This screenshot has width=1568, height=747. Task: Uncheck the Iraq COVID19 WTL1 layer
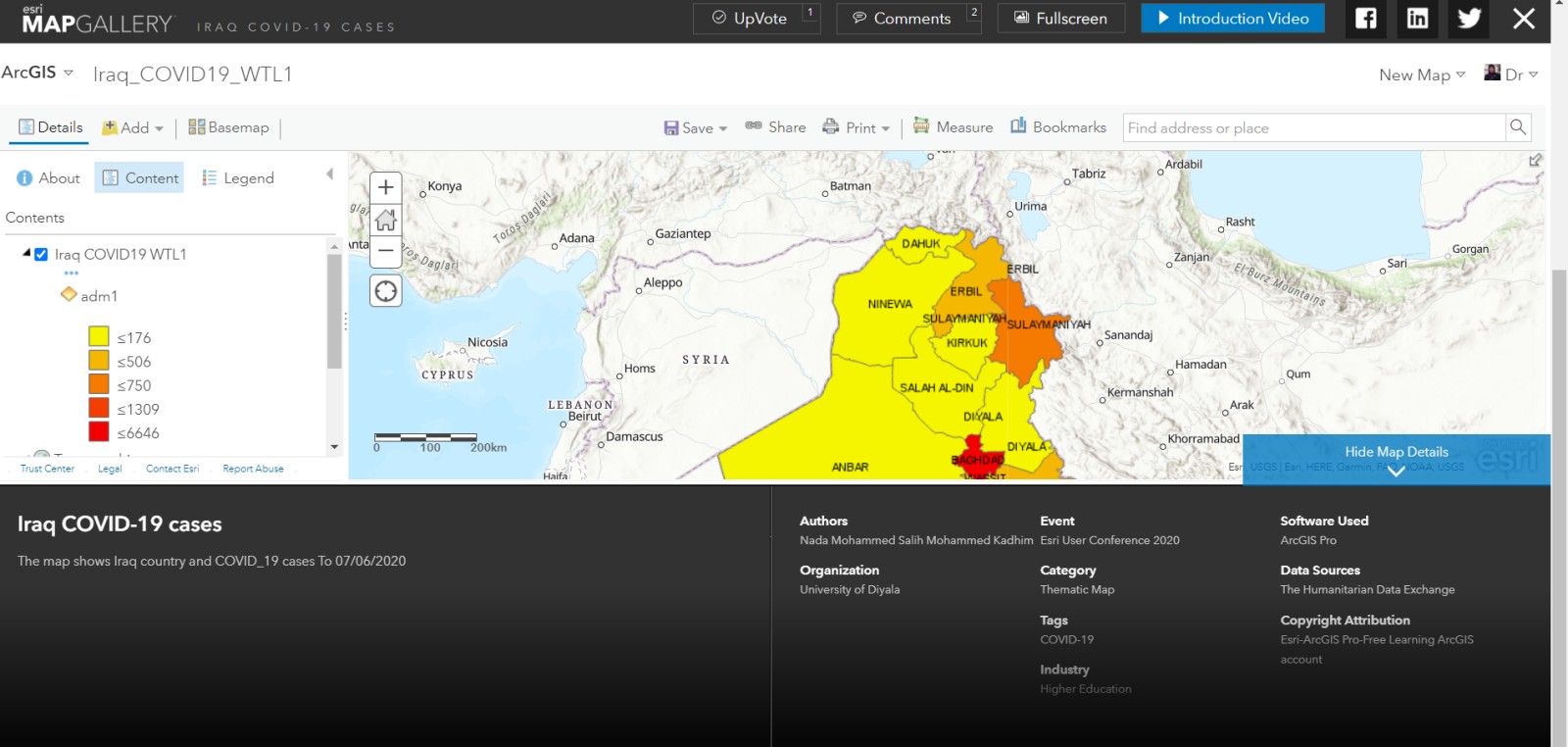(41, 254)
